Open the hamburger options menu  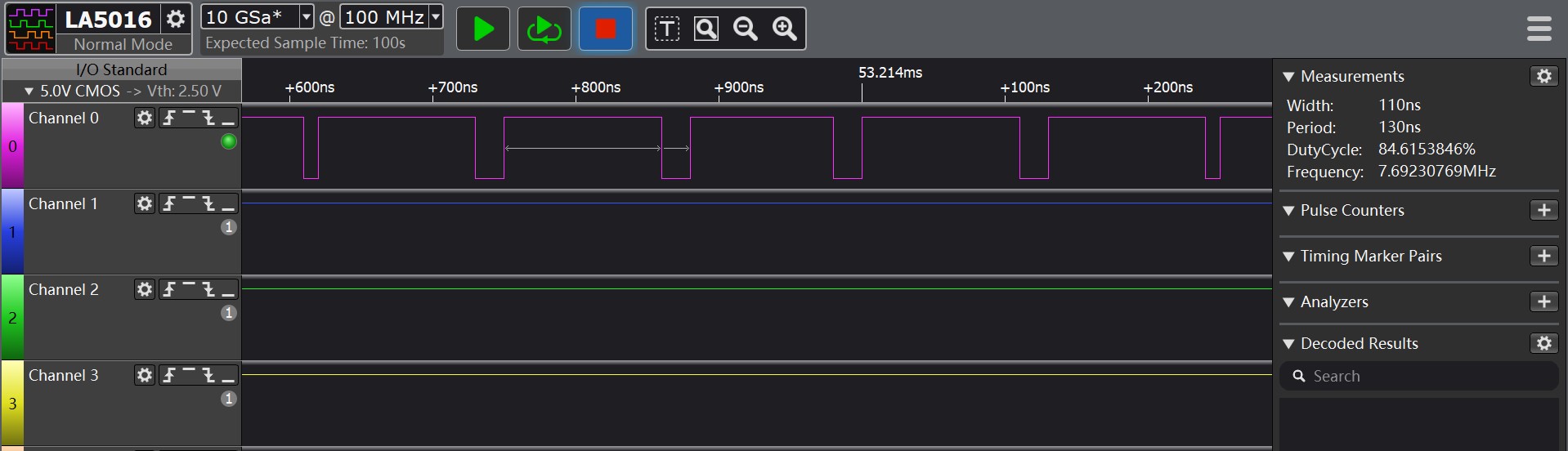(1539, 29)
